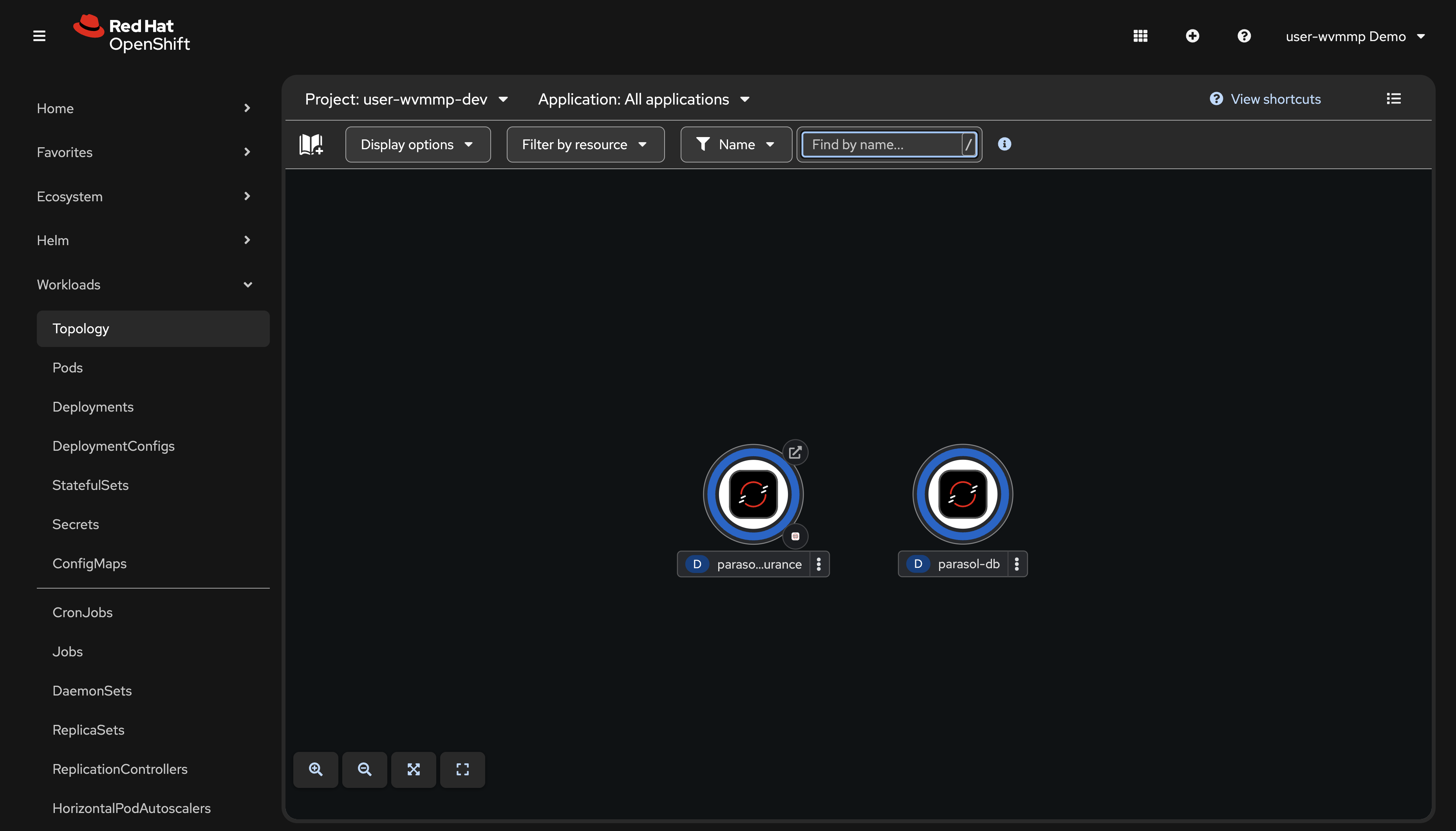Viewport: 1456px width, 831px height.
Task: Go to Pods in the sidebar
Action: point(67,368)
